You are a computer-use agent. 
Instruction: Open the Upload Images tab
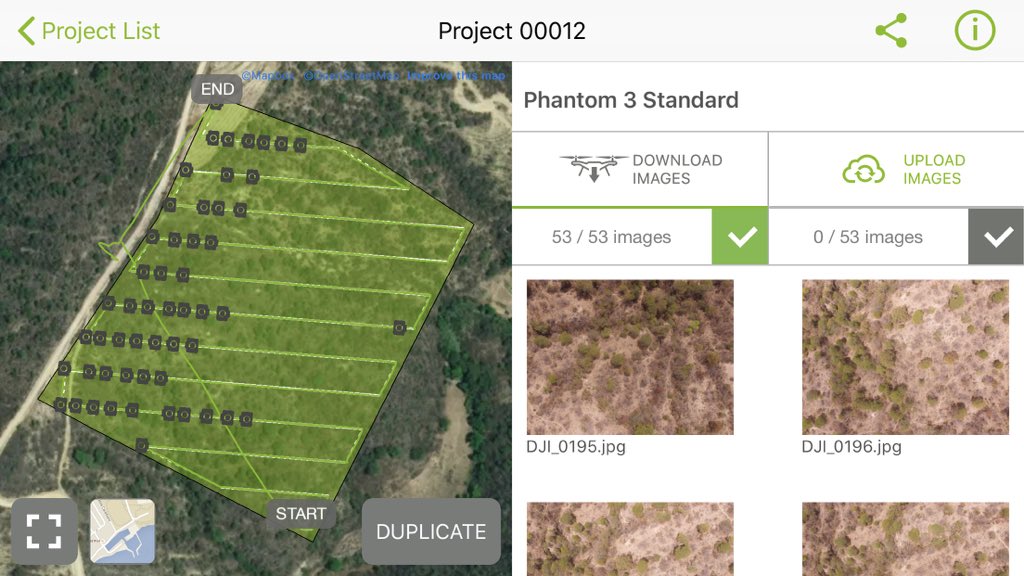[x=897, y=169]
